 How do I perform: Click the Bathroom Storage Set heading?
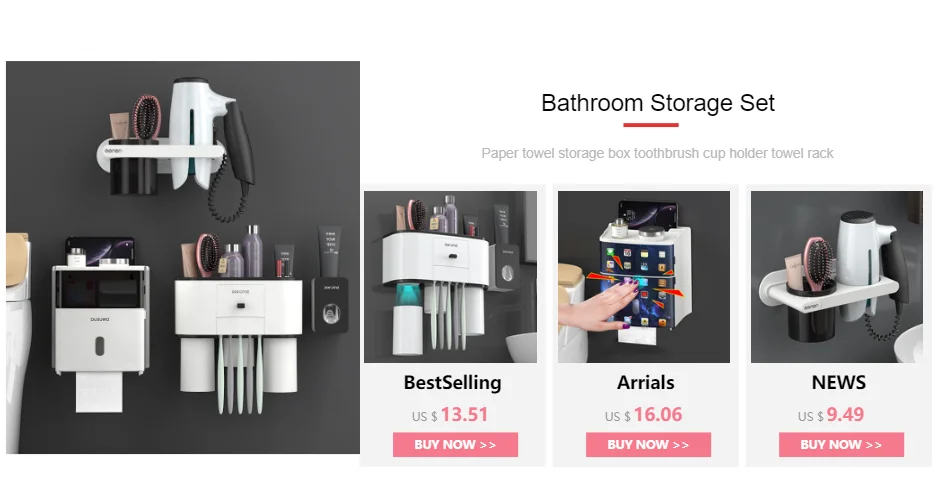pos(658,103)
